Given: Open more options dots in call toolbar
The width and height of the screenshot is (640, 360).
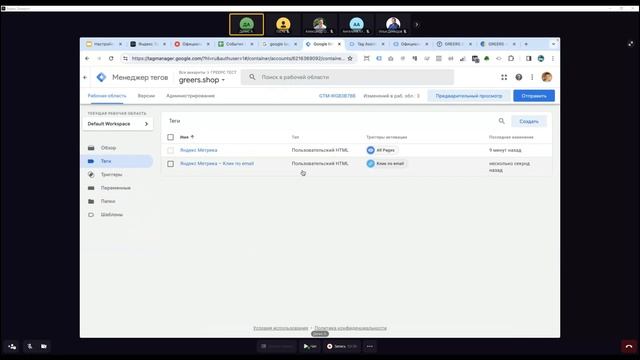Looking at the screenshot, I should pos(369,347).
